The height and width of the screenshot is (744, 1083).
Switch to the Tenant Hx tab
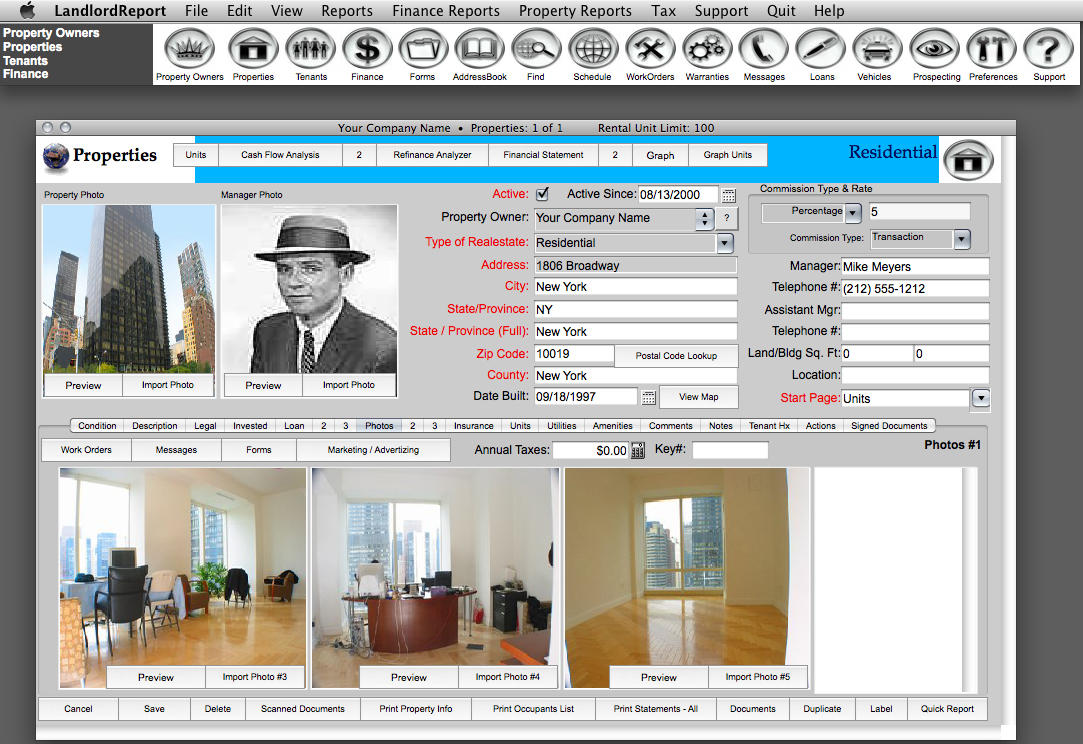point(769,426)
